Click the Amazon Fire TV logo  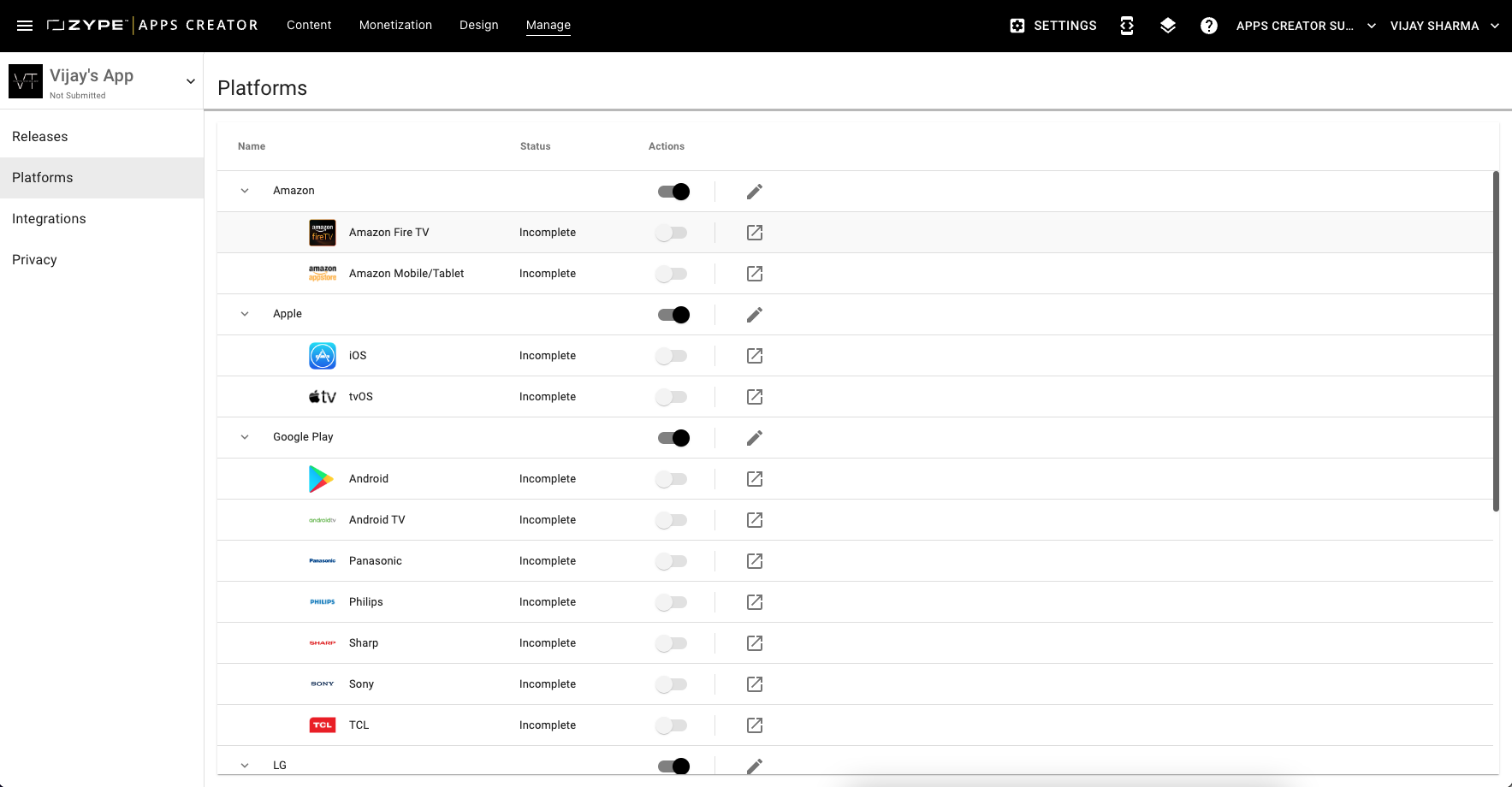[x=323, y=233]
